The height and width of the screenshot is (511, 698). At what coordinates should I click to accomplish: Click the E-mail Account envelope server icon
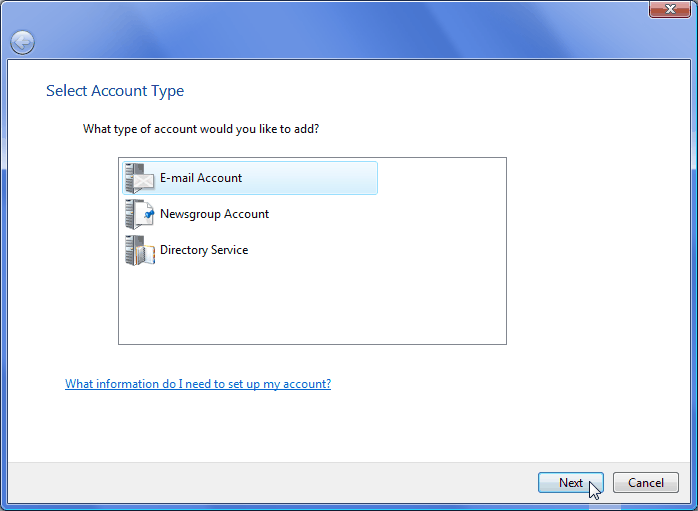(x=140, y=178)
